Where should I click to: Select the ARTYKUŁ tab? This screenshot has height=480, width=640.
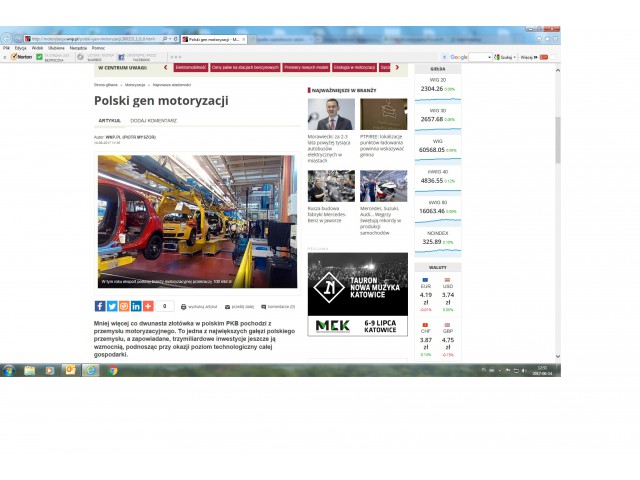coord(109,120)
